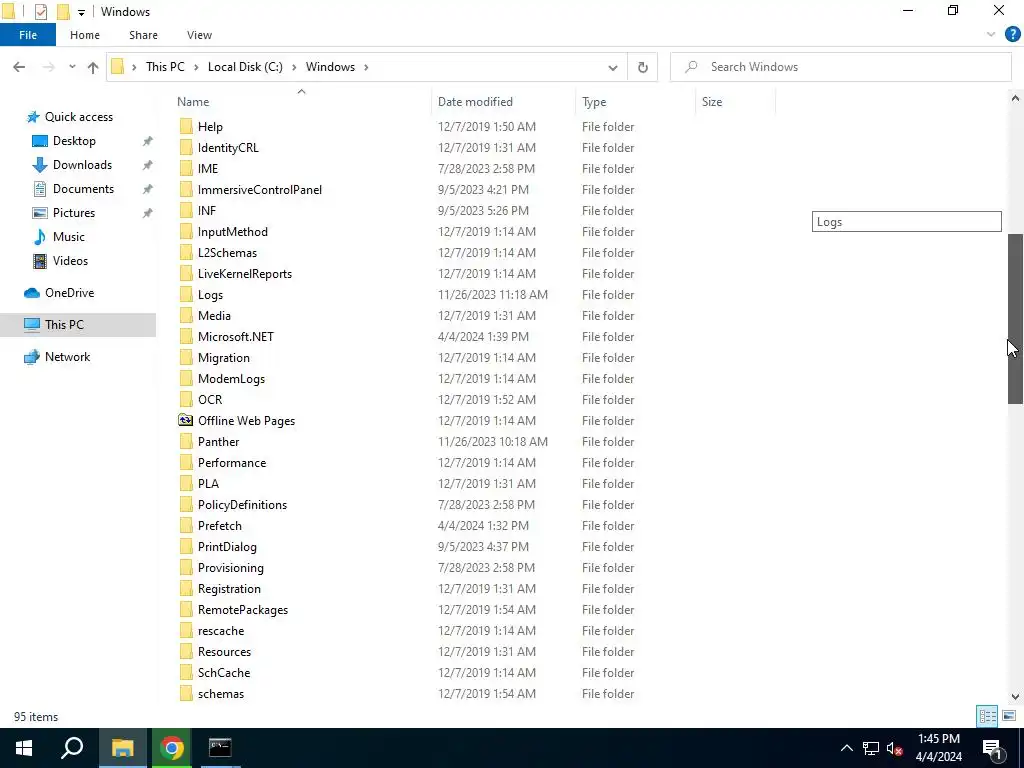This screenshot has width=1024, height=768.
Task: Open the Windows Start menu
Action: (x=24, y=748)
